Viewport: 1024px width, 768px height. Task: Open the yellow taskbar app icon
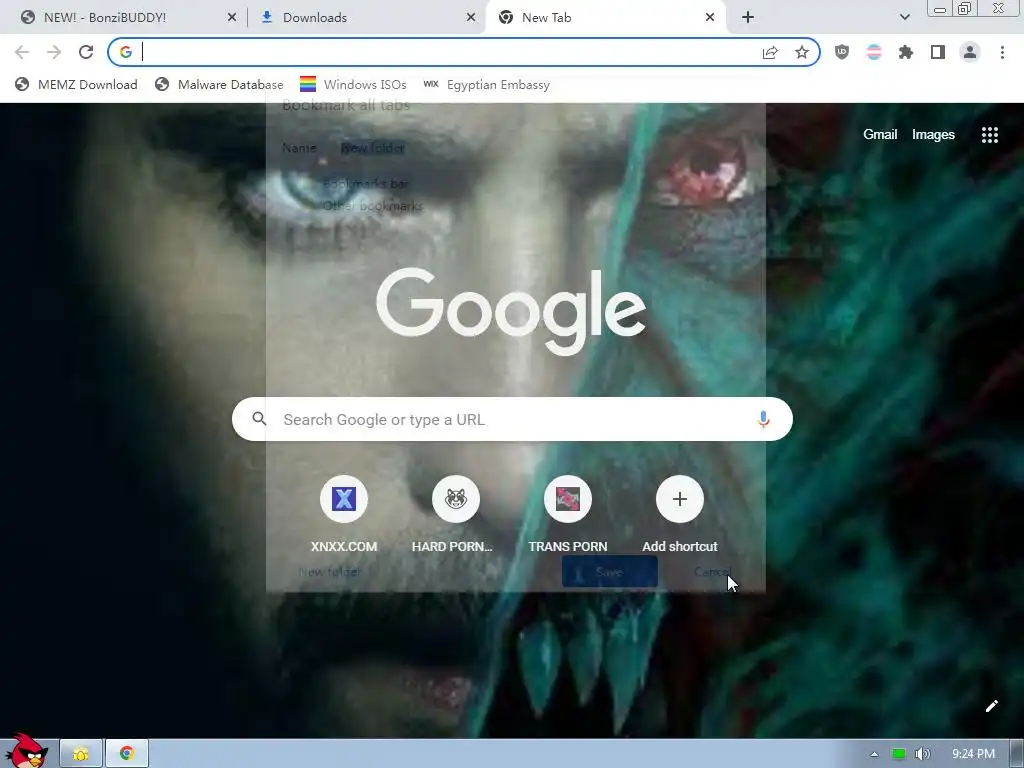point(81,754)
